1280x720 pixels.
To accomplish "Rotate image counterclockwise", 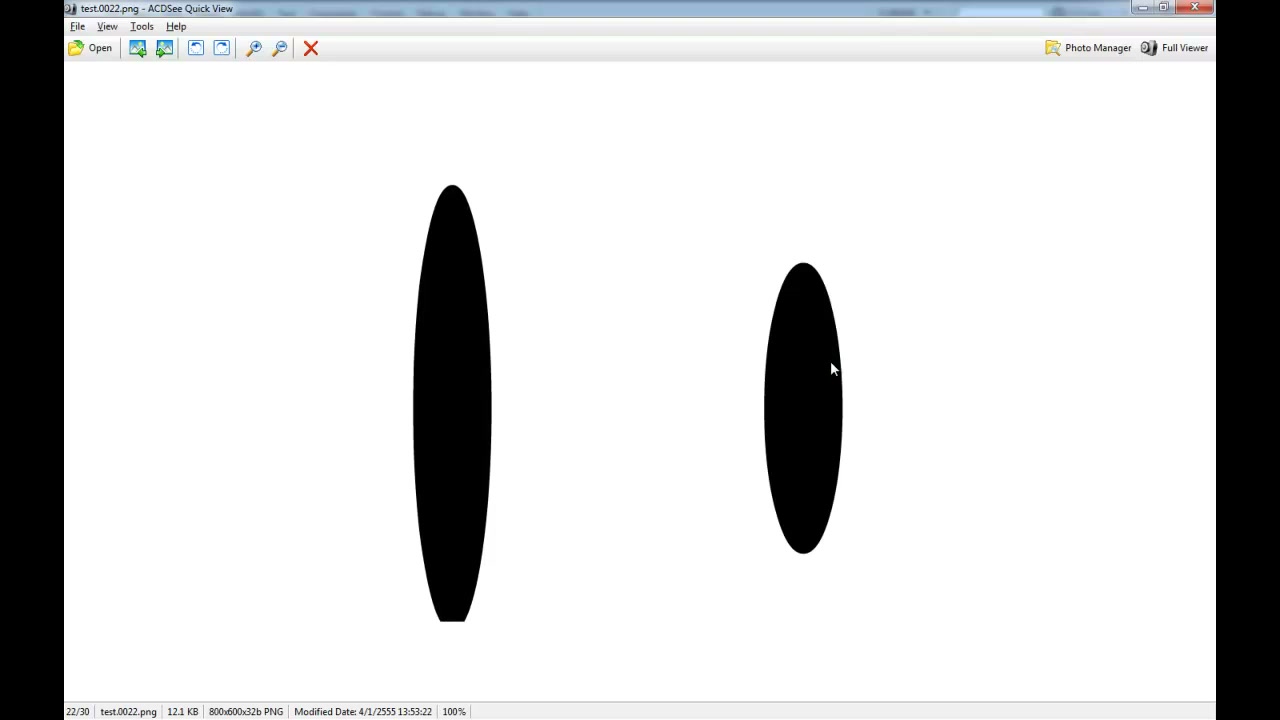I will pos(196,48).
